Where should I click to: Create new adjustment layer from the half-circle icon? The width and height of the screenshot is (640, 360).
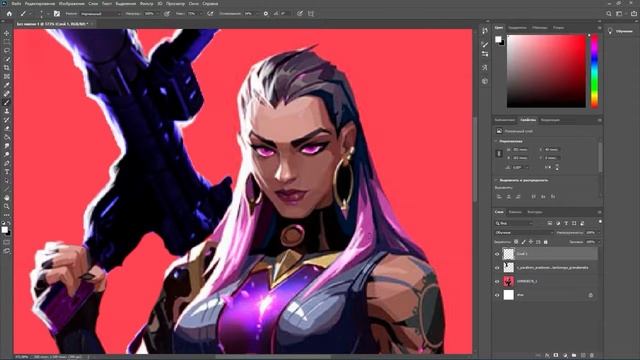[565, 356]
